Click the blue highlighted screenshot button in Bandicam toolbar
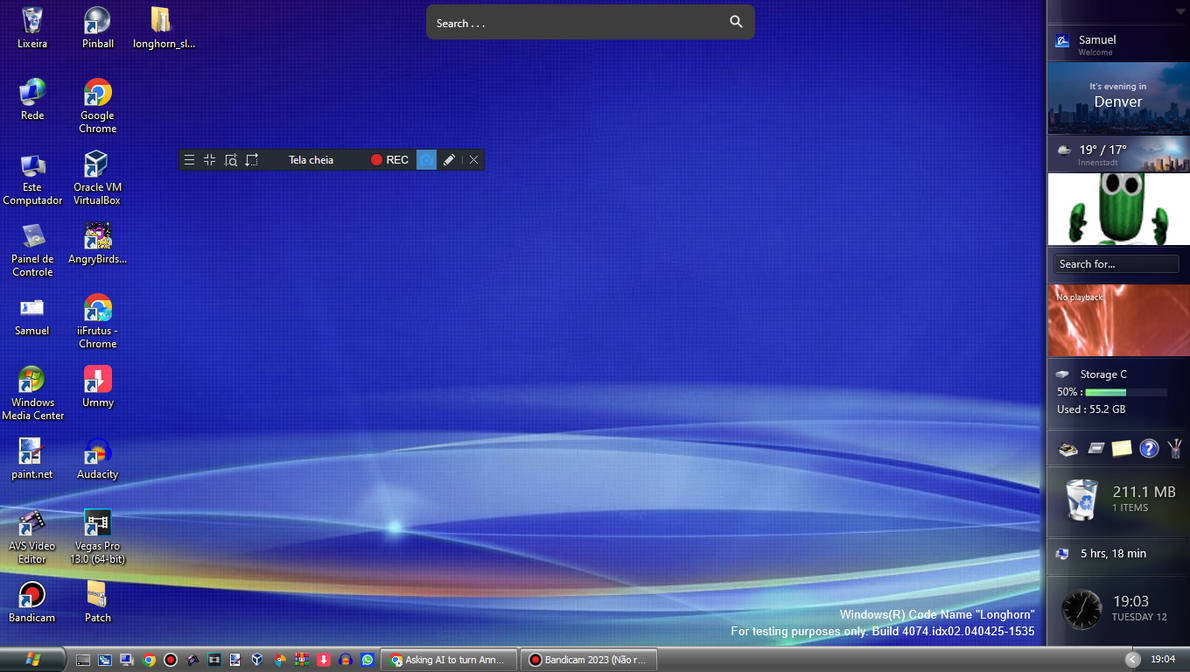This screenshot has height=672, width=1190. tap(427, 159)
